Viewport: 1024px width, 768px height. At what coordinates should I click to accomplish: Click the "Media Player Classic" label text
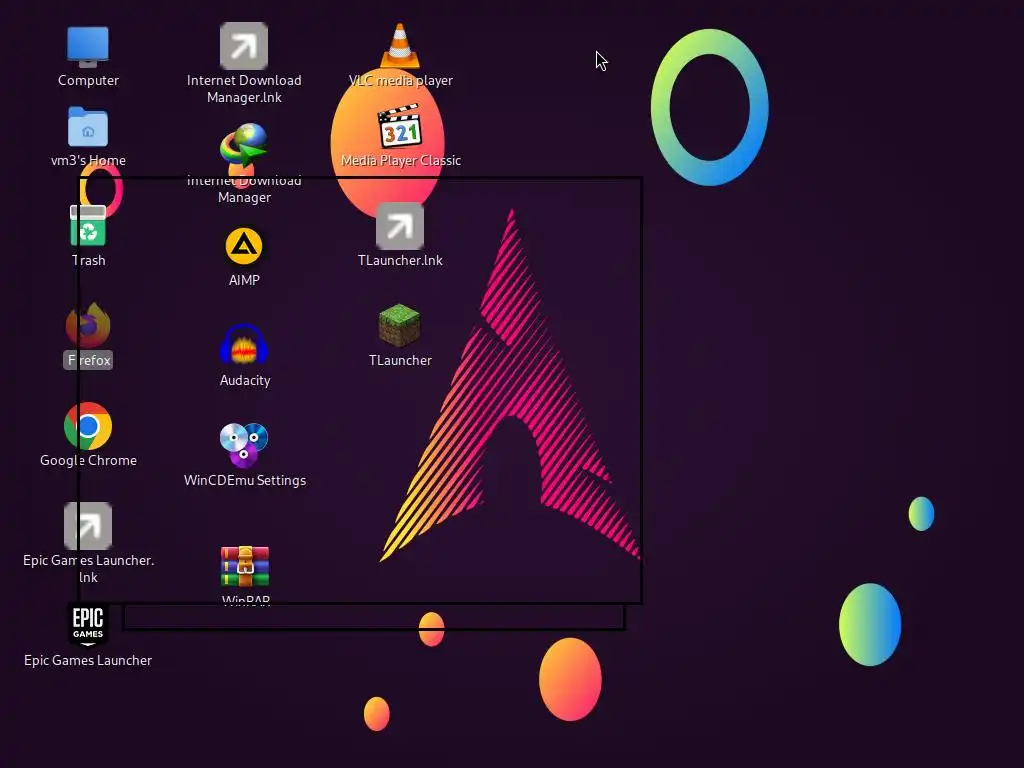click(x=400, y=160)
